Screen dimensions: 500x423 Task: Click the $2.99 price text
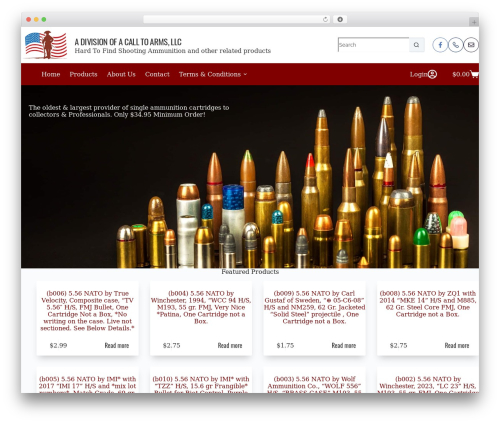pyautogui.click(x=58, y=345)
